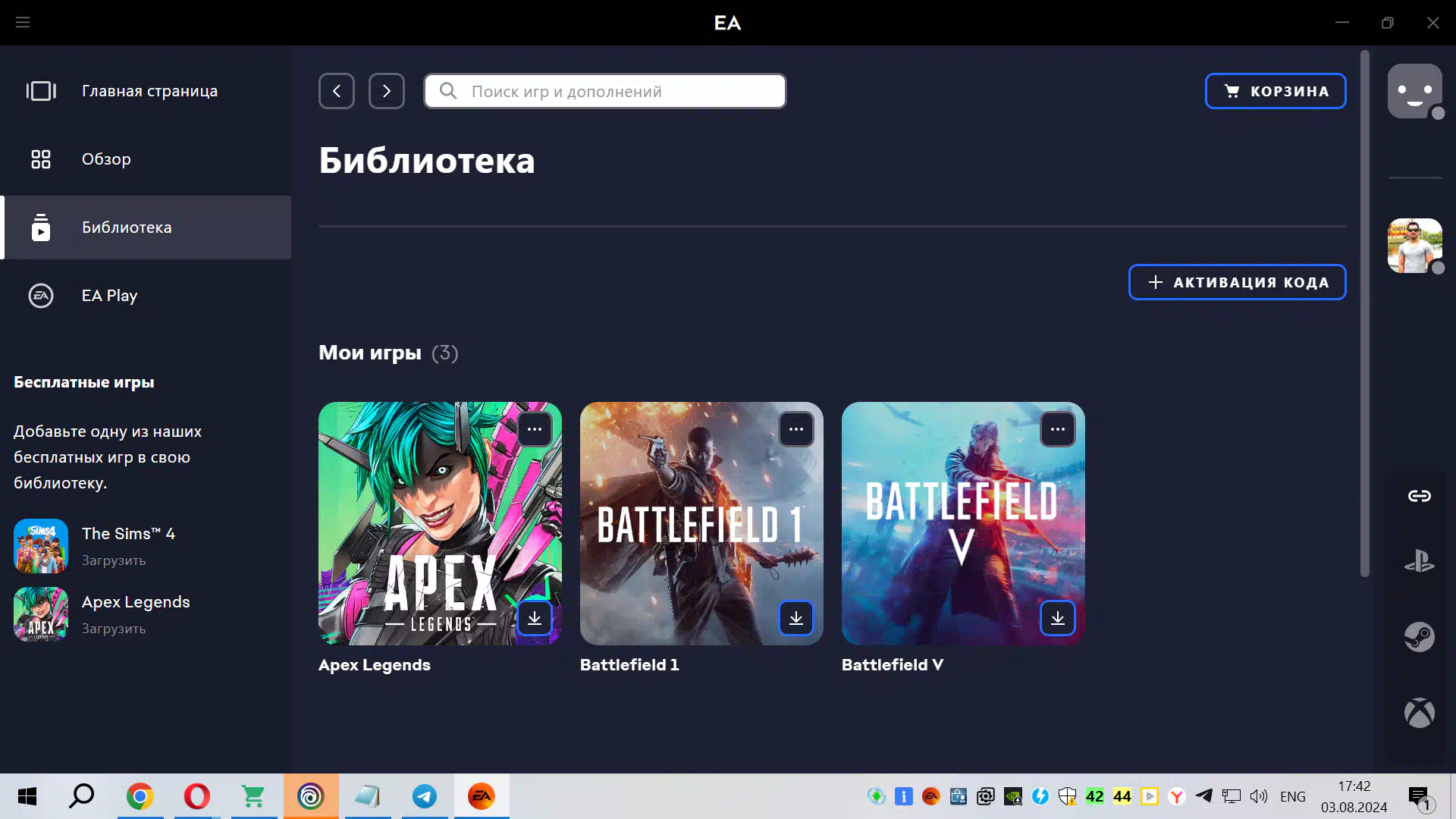Open the hamburger menu in title bar
This screenshot has height=819, width=1456.
pos(23,23)
